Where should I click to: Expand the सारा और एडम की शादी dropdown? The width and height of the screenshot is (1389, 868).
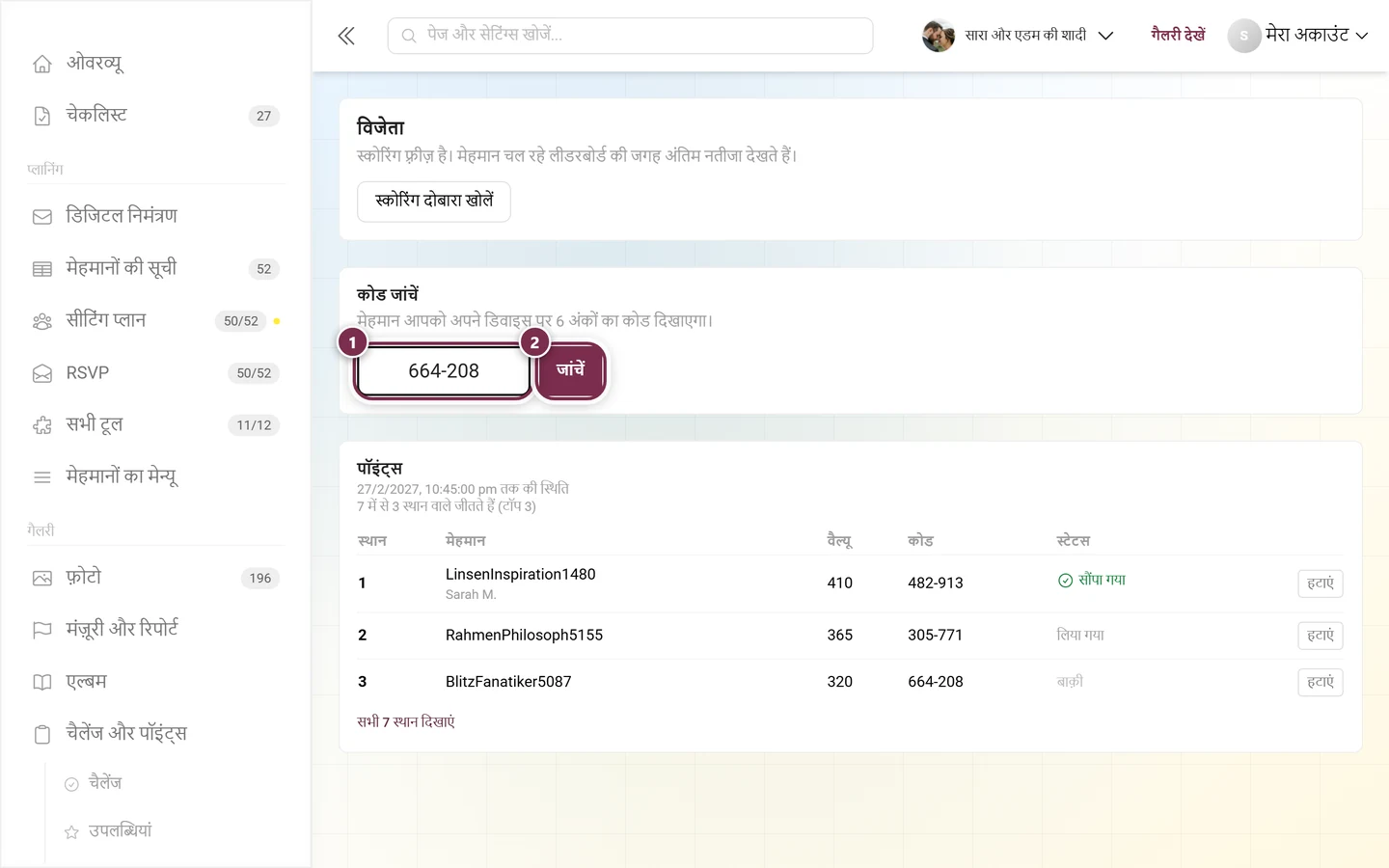1105,36
